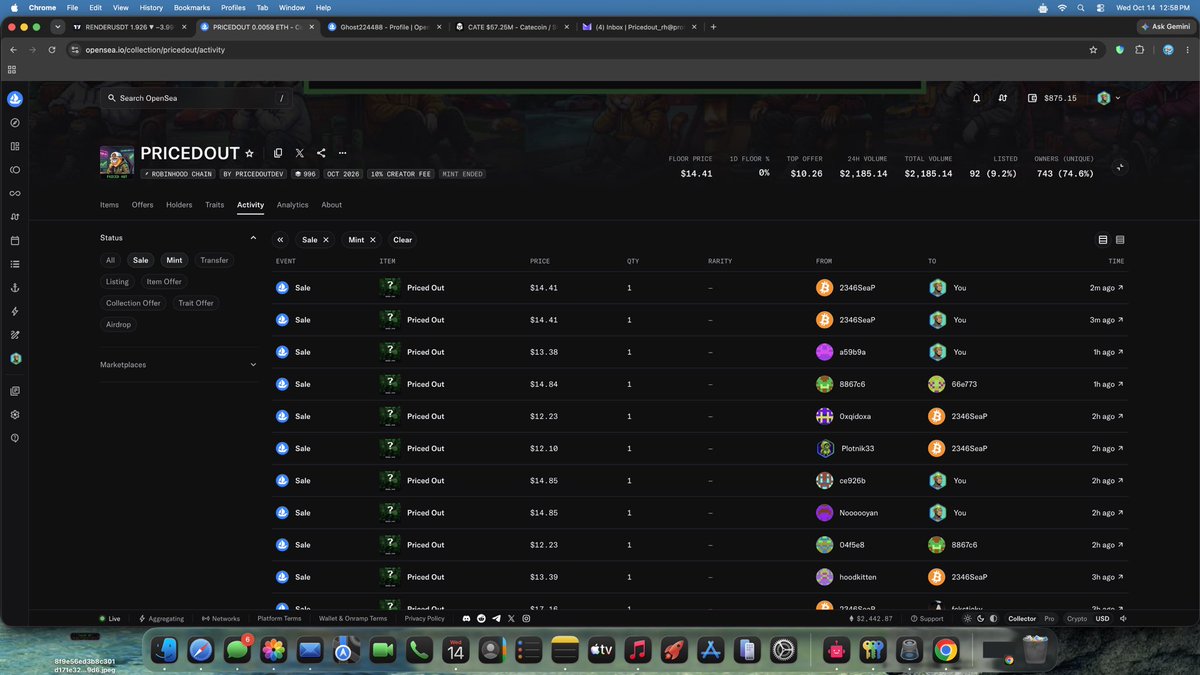The width and height of the screenshot is (1200, 675).
Task: Open the Chrome tab search dropdown arrow
Action: (56, 27)
